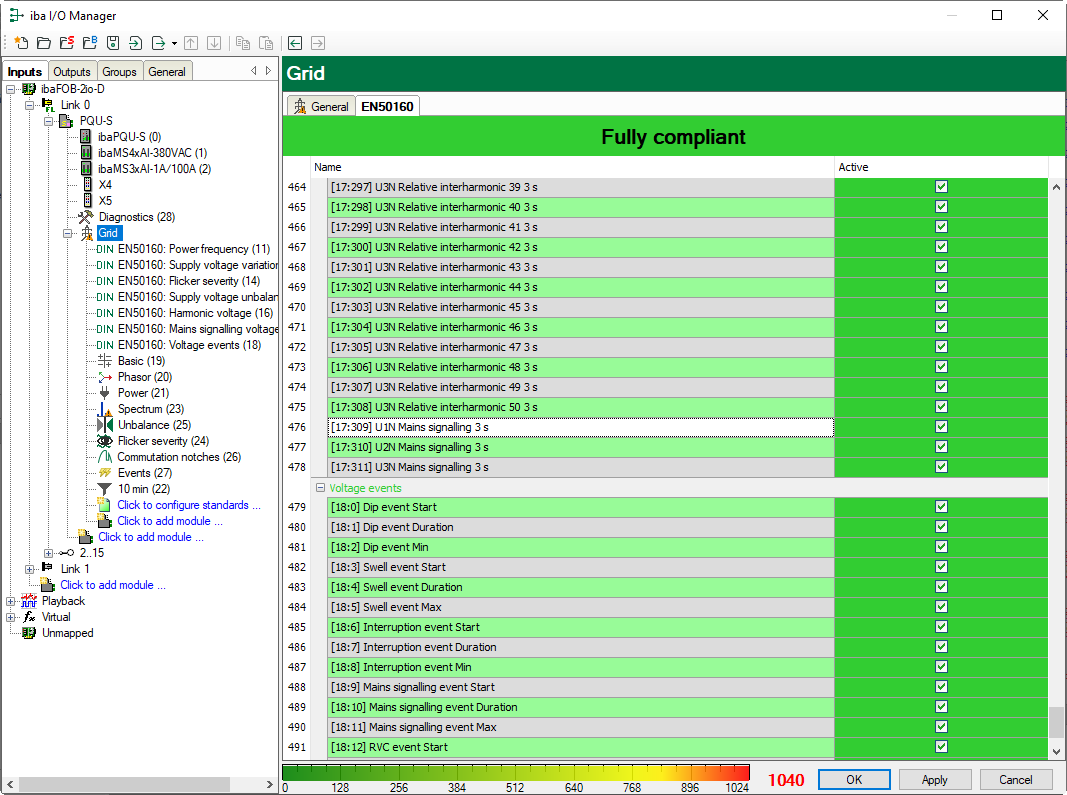Switch to the Outputs tab
Screen dimensions: 1067x795
point(72,72)
